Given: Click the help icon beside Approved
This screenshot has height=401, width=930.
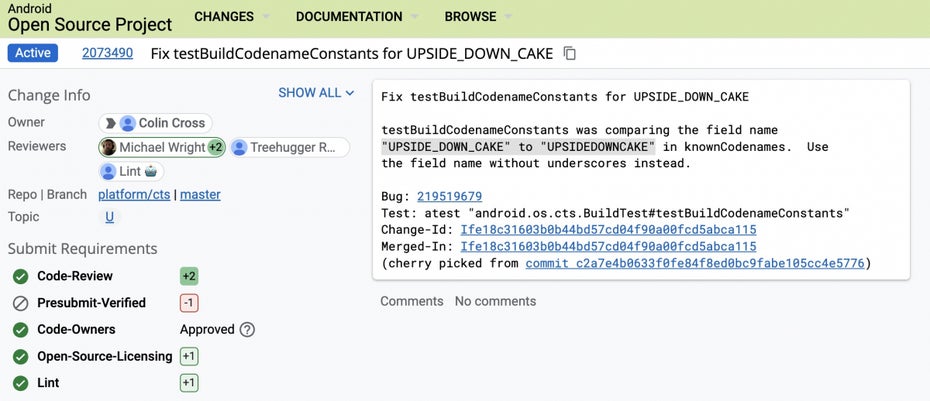Looking at the screenshot, I should click(x=247, y=330).
